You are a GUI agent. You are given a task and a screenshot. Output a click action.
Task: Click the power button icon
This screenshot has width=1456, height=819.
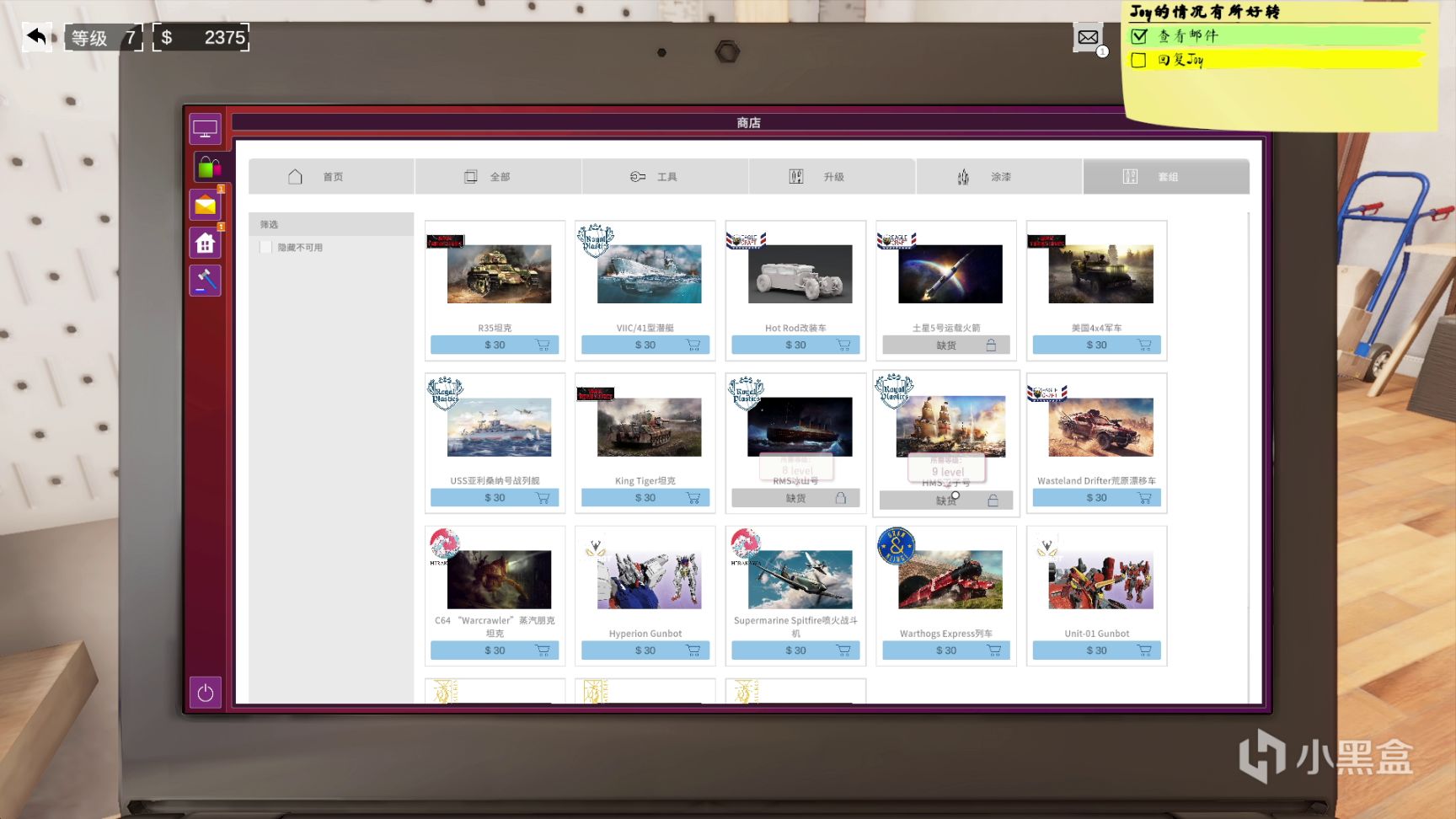(x=205, y=693)
